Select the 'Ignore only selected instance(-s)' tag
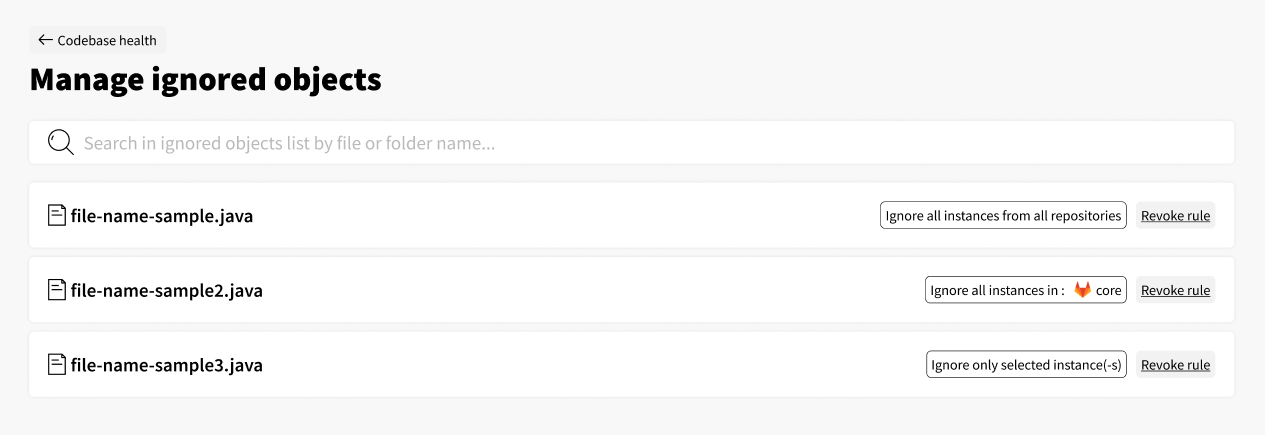The width and height of the screenshot is (1265, 435). pyautogui.click(x=1026, y=365)
